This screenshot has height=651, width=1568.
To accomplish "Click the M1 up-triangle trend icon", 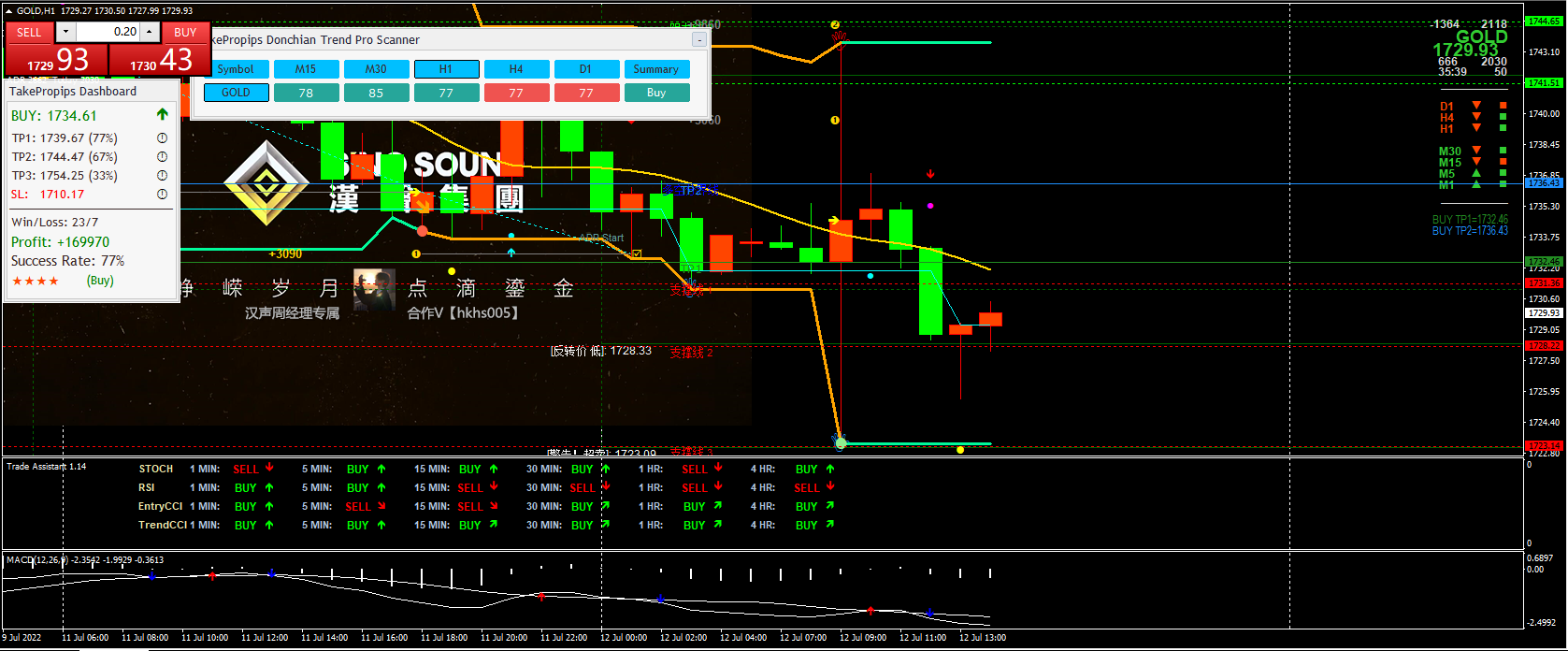I will [x=1476, y=184].
